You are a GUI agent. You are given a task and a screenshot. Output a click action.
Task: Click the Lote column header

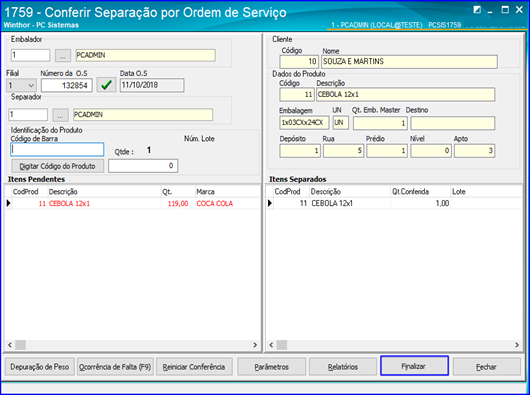[486, 192]
